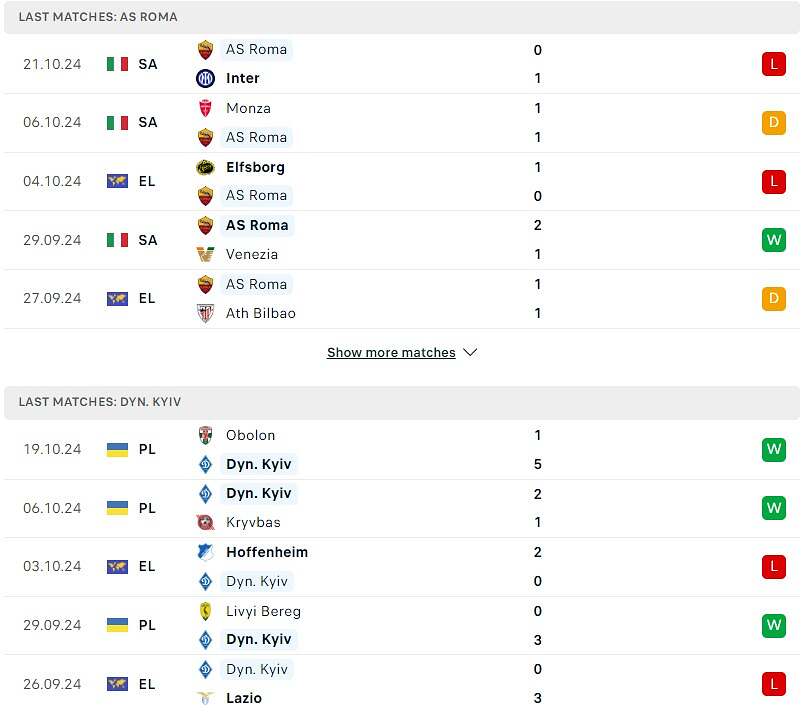The width and height of the screenshot is (805, 712).
Task: Click the Ukraine flag on the 19.10.24 match
Action: tap(118, 450)
